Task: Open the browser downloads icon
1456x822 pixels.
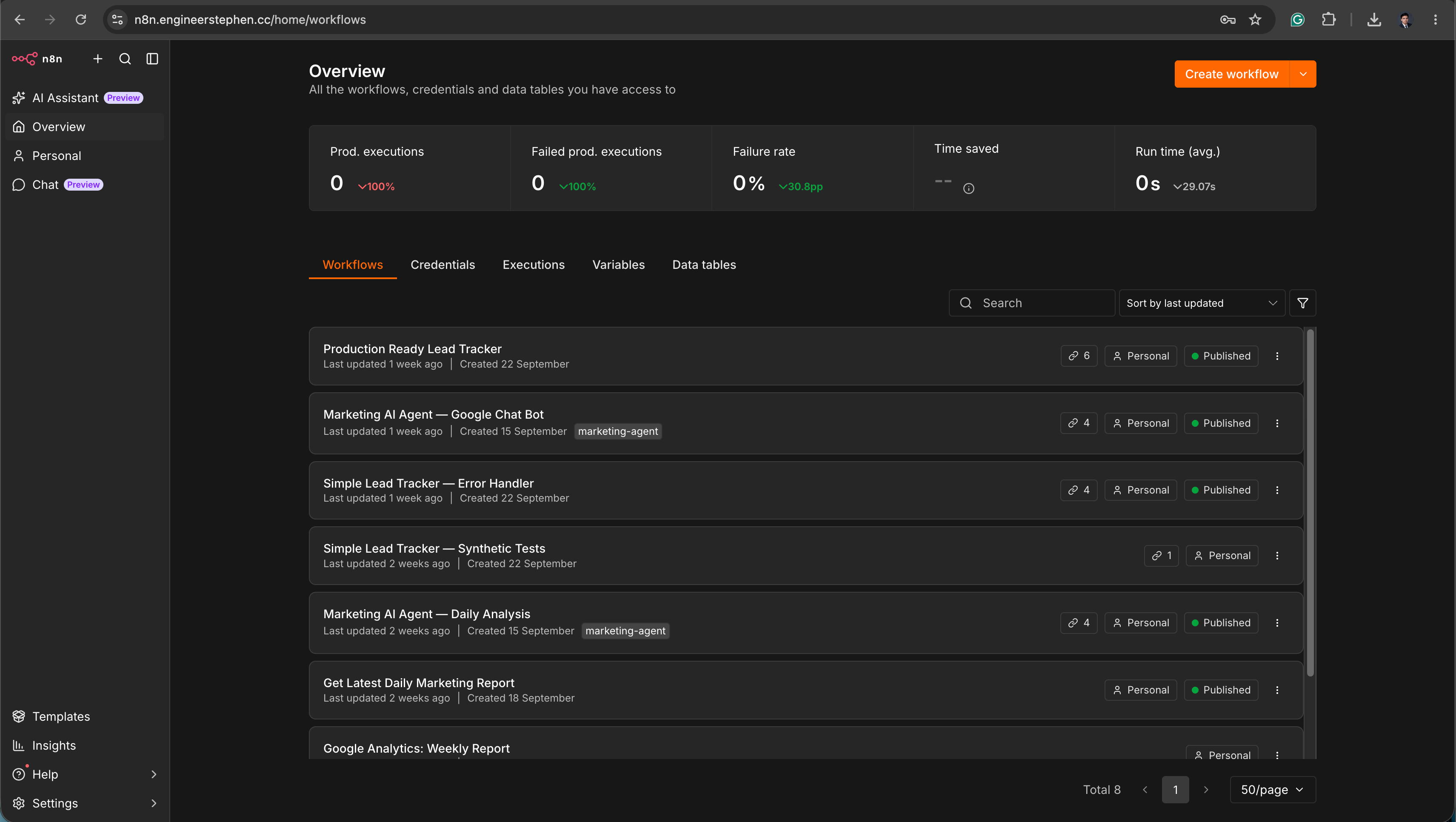Action: coord(1374,20)
